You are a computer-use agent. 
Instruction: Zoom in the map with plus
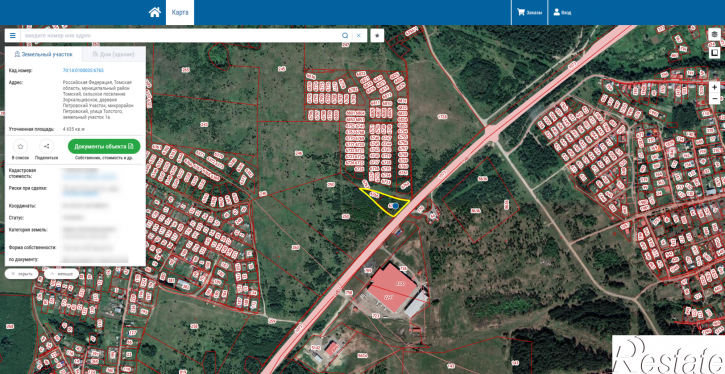pos(715,87)
